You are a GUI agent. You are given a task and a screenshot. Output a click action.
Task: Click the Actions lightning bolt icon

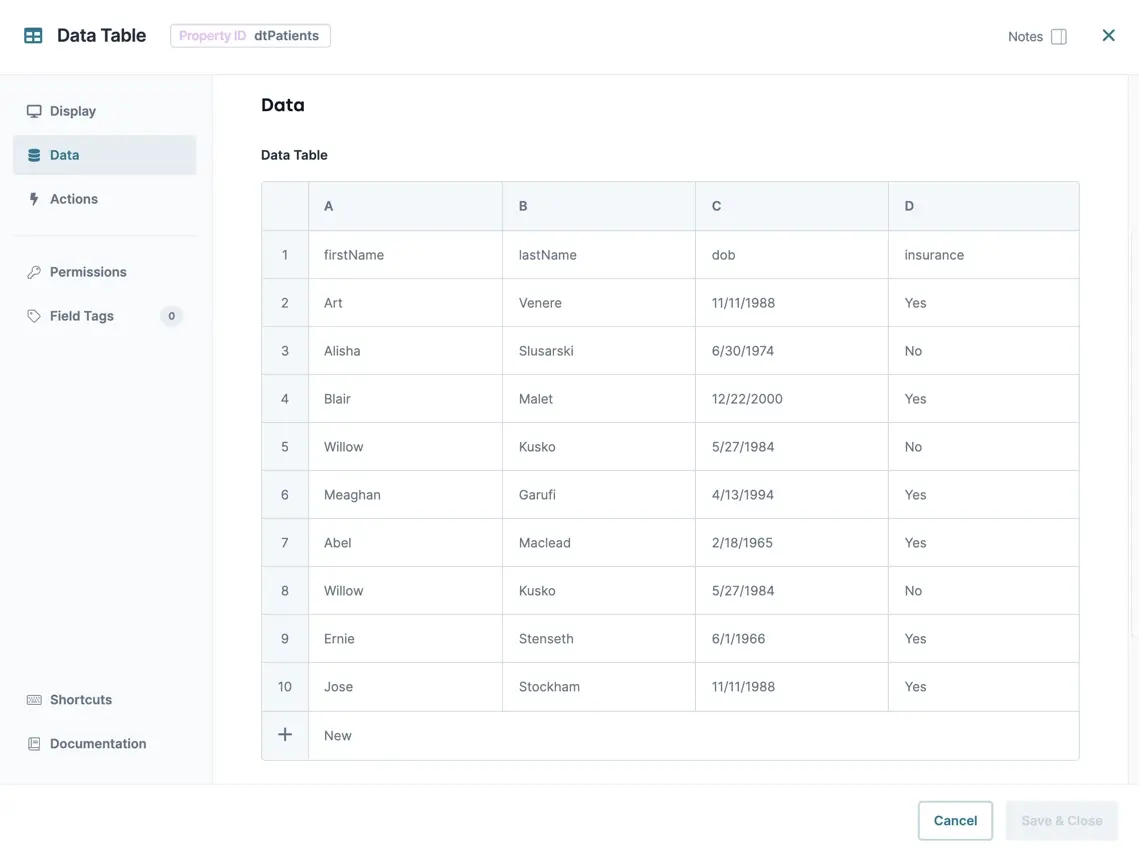[x=34, y=199]
